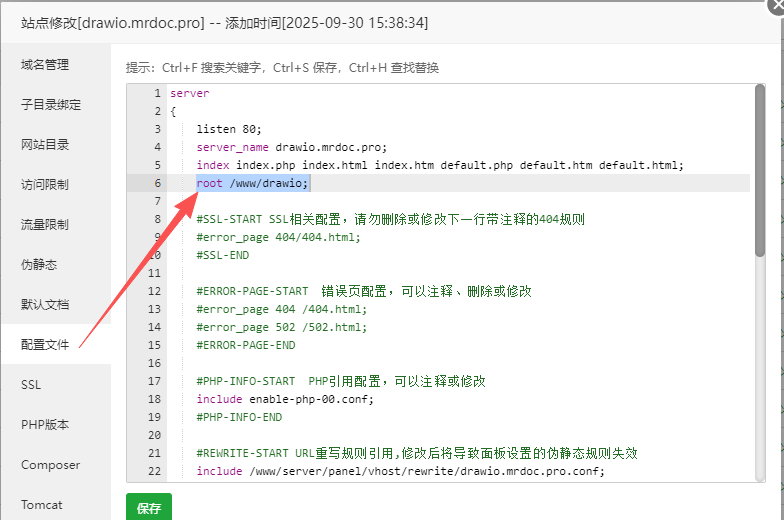The height and width of the screenshot is (520, 784).
Task: Switch to the 子目录绑定 tab
Action: point(51,105)
